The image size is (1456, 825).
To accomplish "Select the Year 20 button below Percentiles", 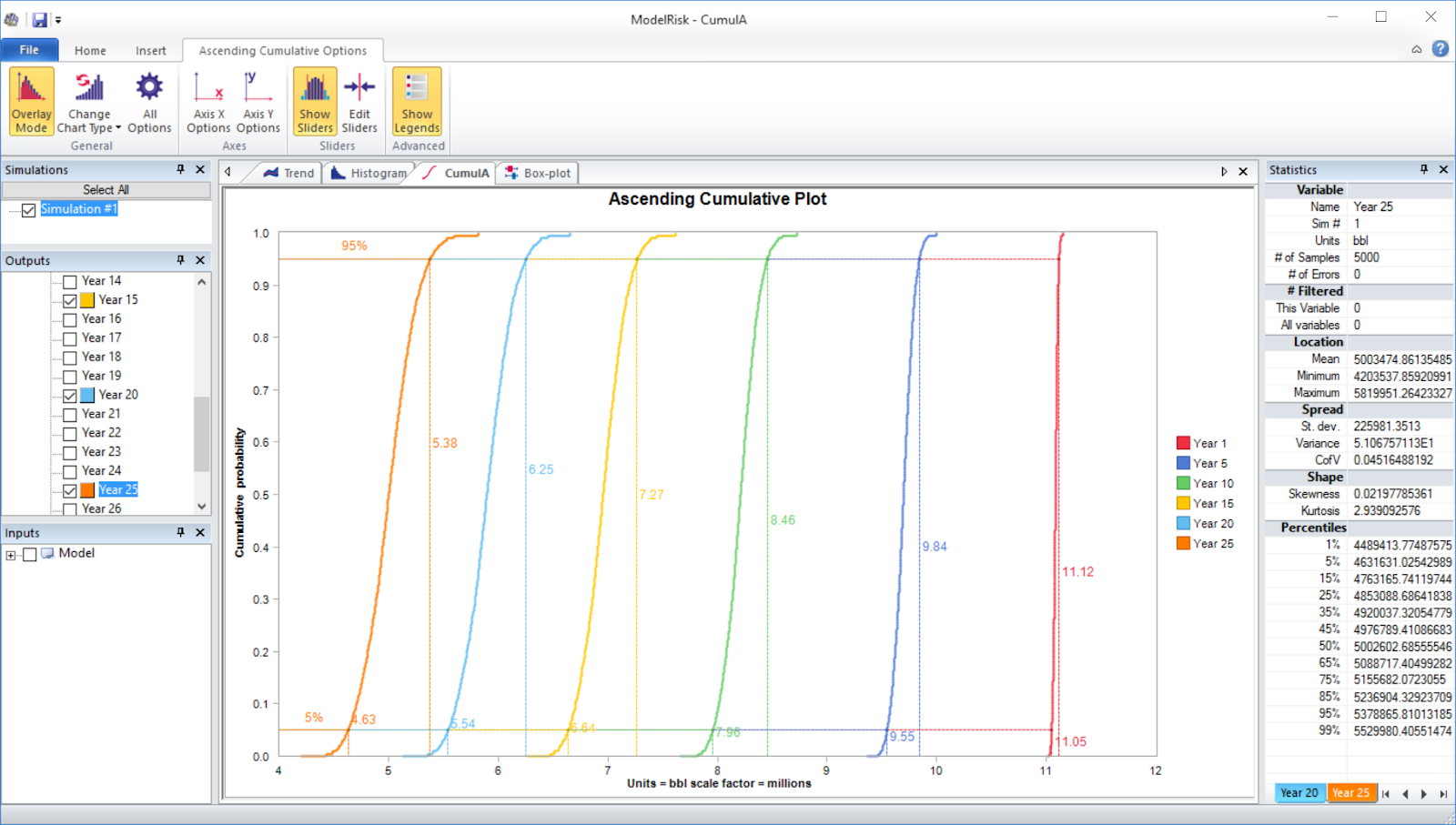I will coord(1299,792).
